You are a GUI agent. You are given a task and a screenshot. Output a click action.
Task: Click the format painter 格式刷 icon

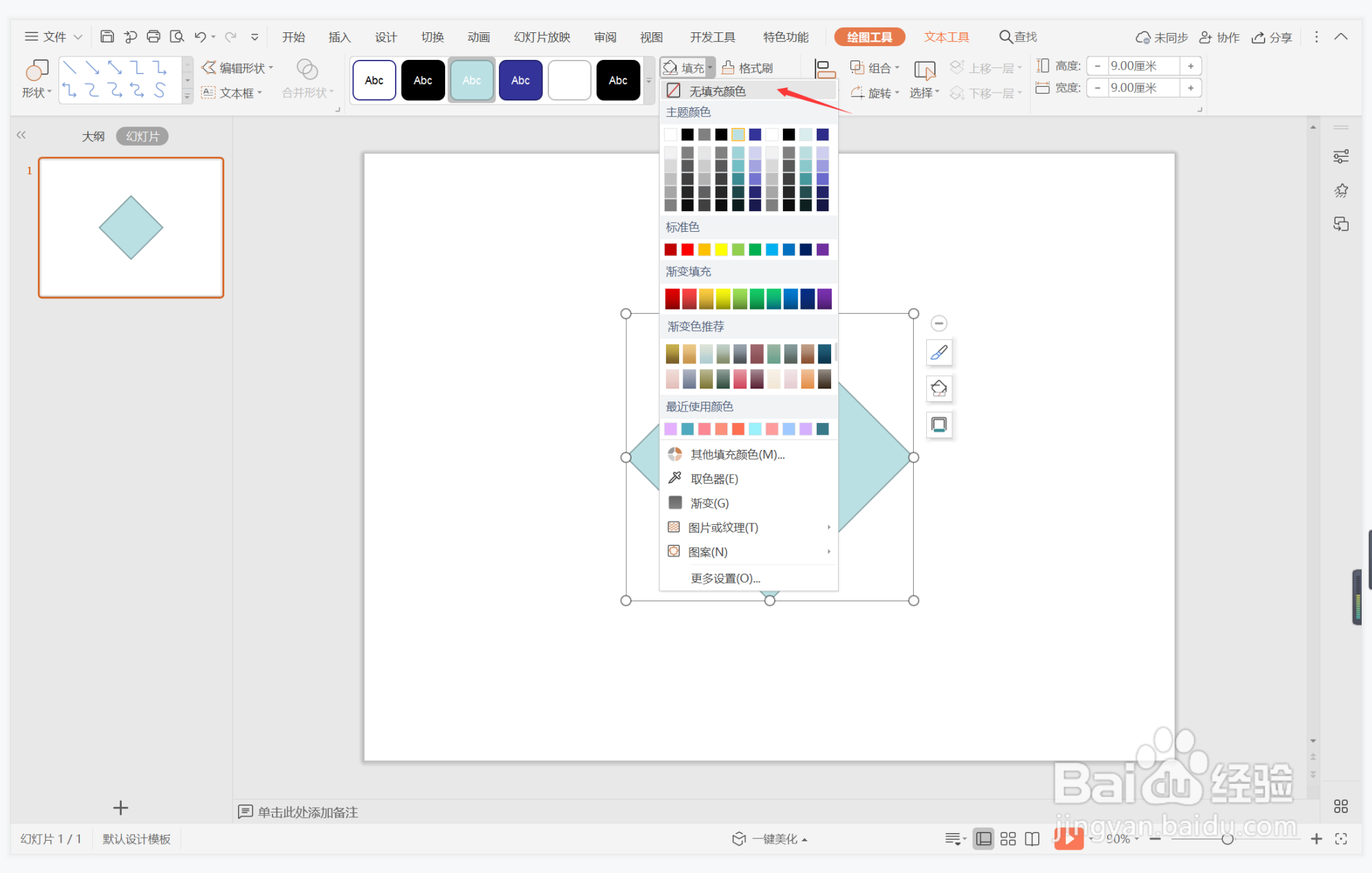(x=728, y=68)
